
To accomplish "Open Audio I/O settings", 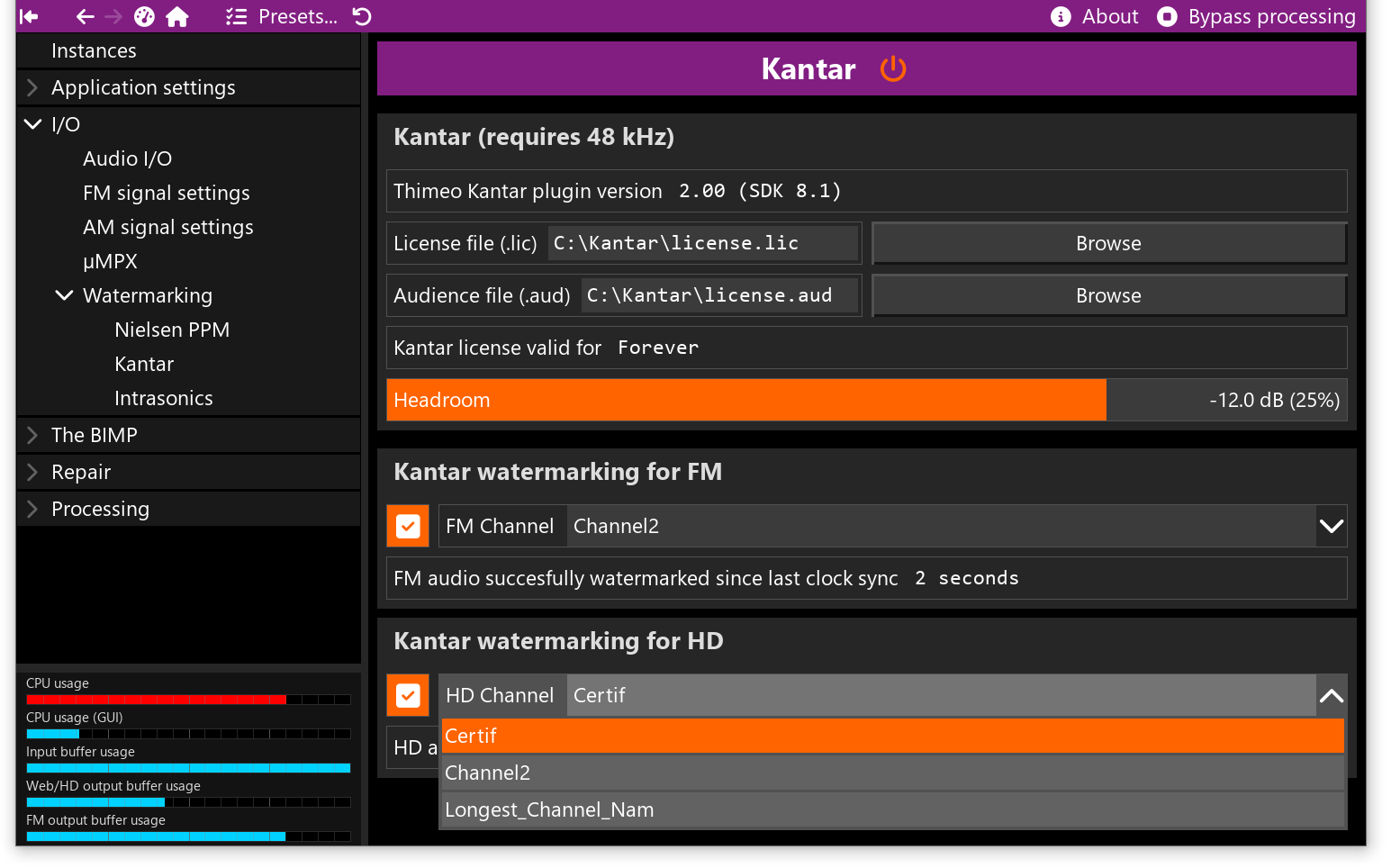I will tap(127, 158).
